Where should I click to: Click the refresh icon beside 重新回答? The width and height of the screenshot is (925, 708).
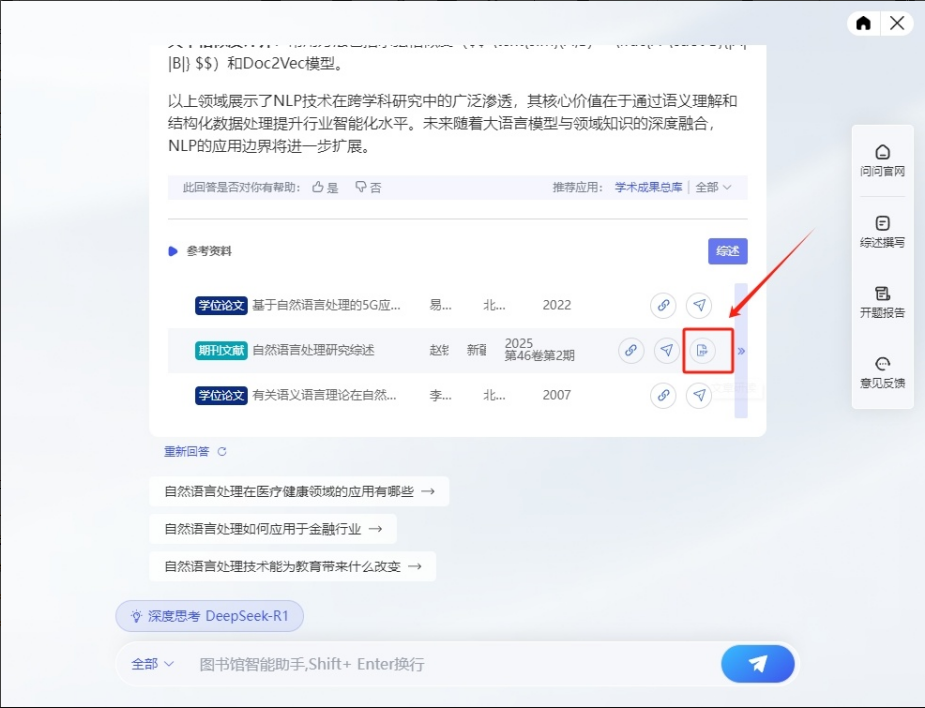click(222, 451)
